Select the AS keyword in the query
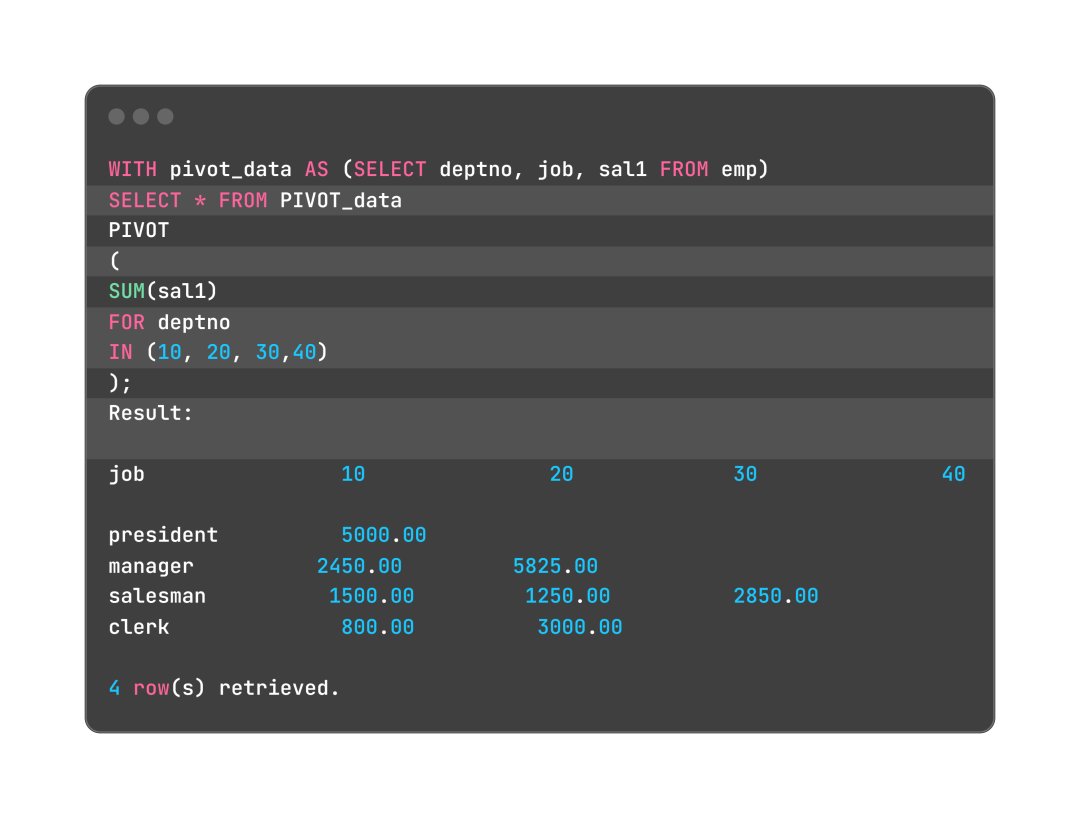 [317, 169]
